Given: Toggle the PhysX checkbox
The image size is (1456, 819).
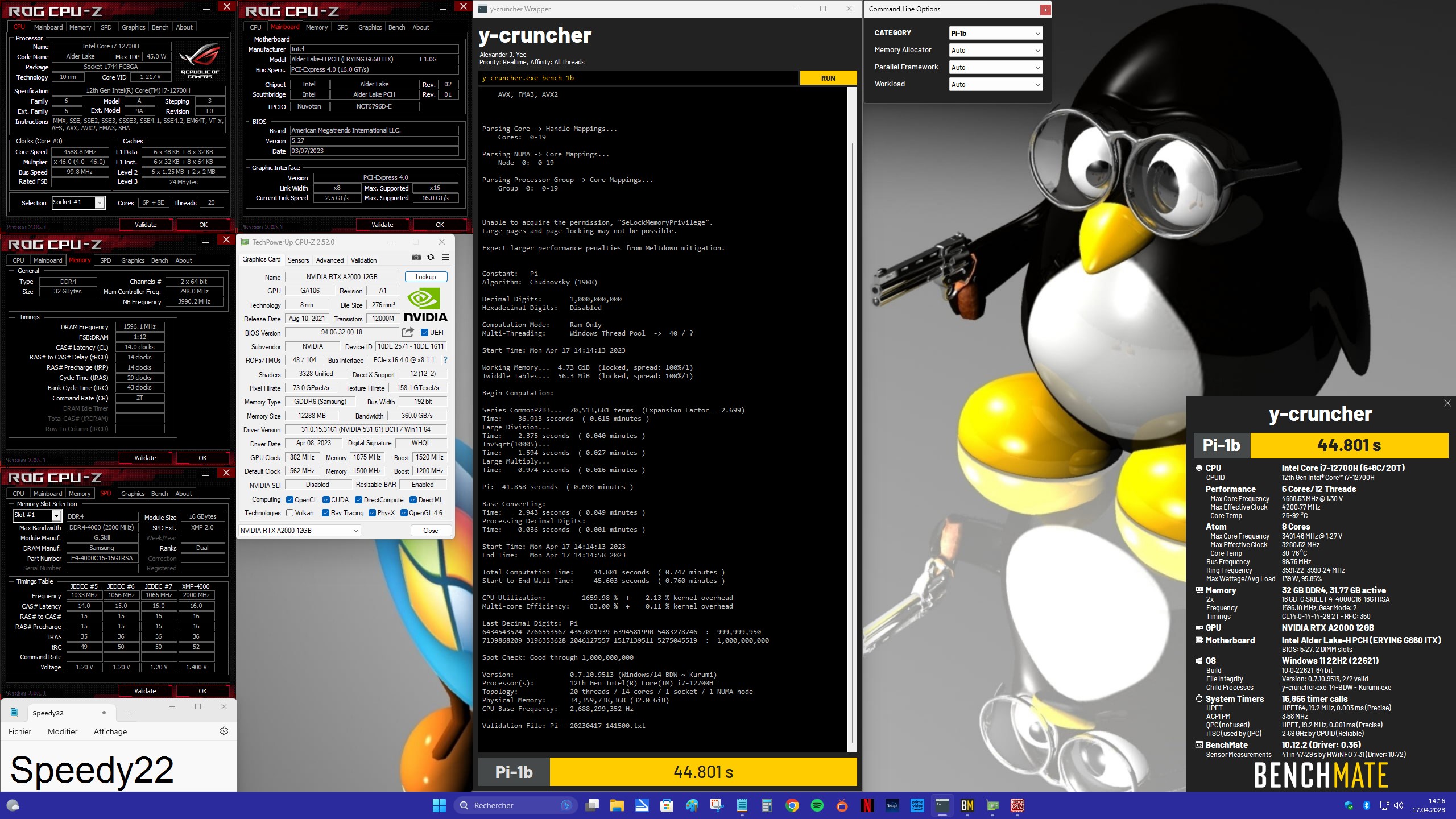Looking at the screenshot, I should [372, 513].
